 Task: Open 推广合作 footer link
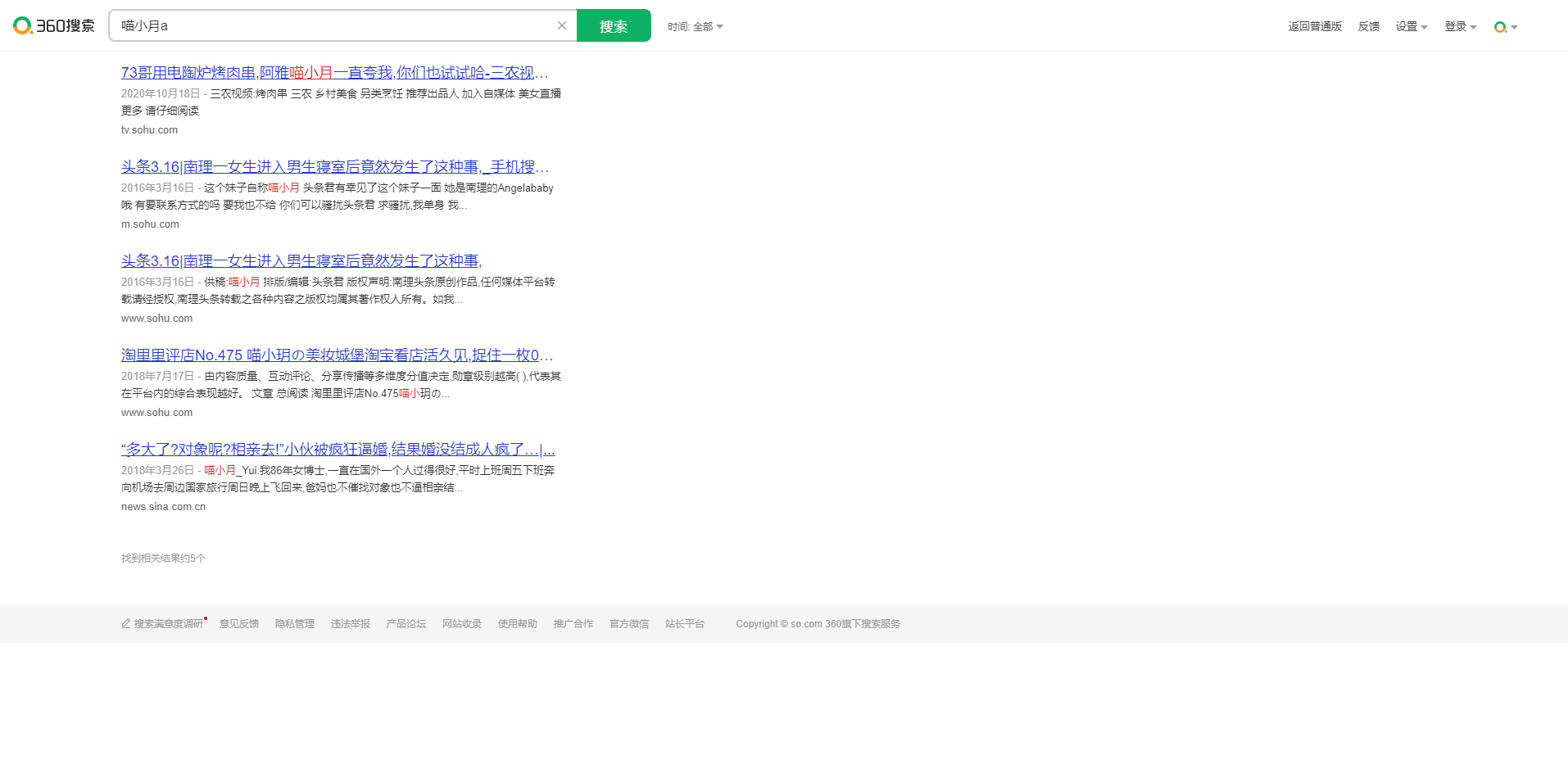(x=573, y=624)
